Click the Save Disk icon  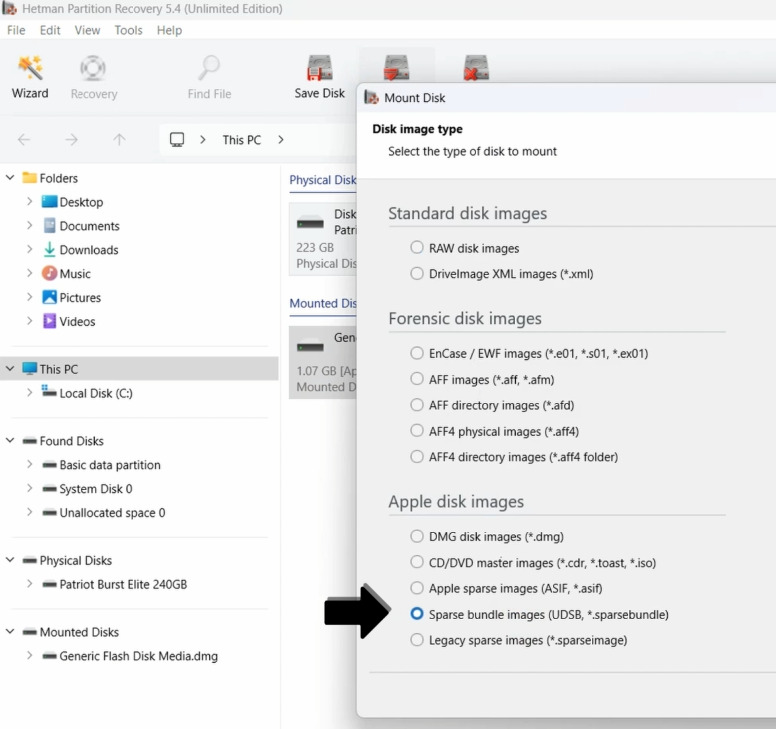[x=320, y=68]
